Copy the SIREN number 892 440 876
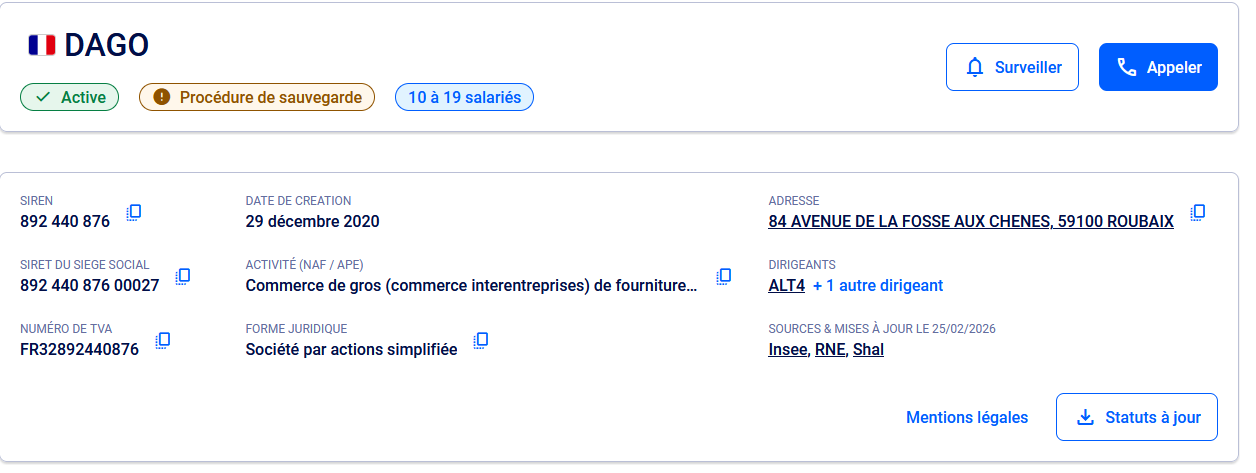 click(134, 212)
